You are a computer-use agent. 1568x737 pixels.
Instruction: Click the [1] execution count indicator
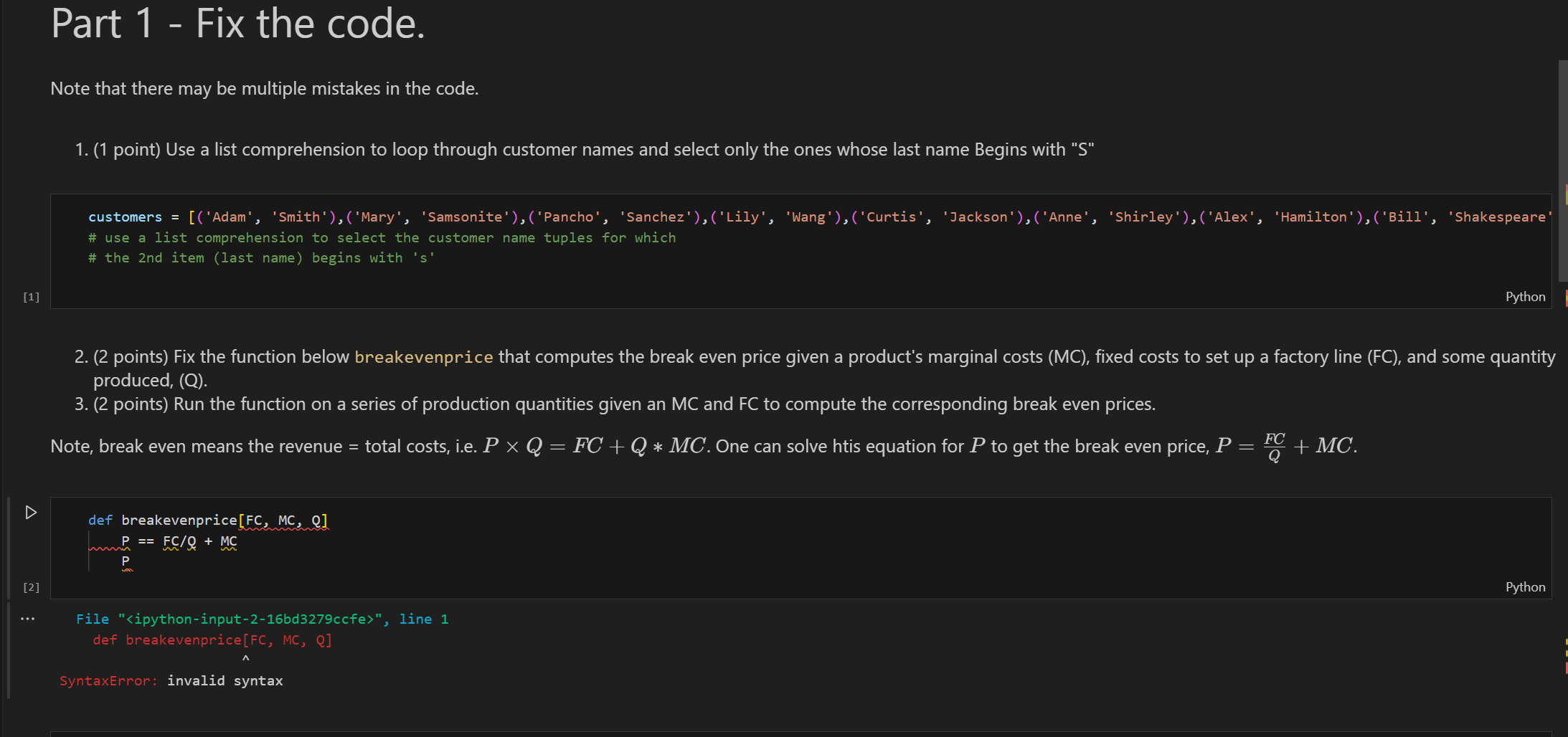click(31, 296)
